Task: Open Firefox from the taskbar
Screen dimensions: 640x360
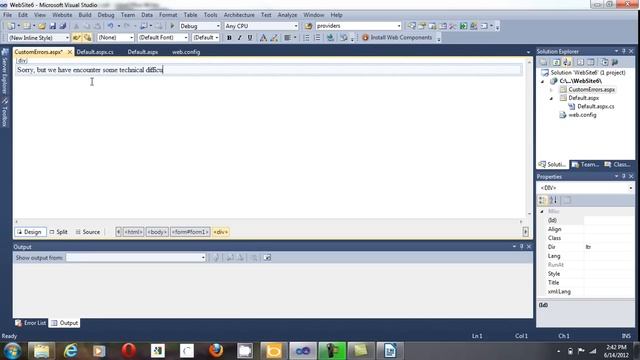Action: coord(216,351)
